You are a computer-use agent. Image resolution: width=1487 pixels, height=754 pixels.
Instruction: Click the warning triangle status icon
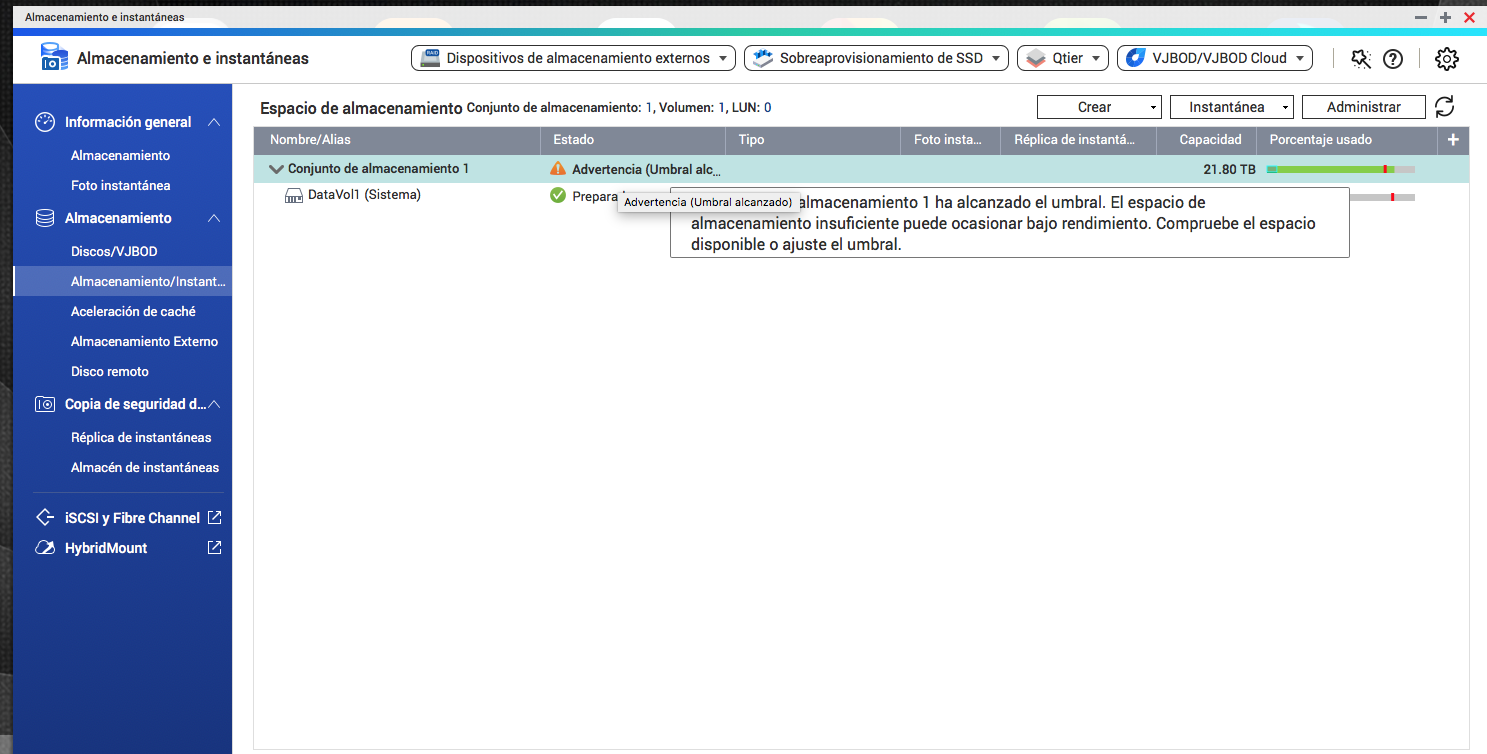click(558, 169)
